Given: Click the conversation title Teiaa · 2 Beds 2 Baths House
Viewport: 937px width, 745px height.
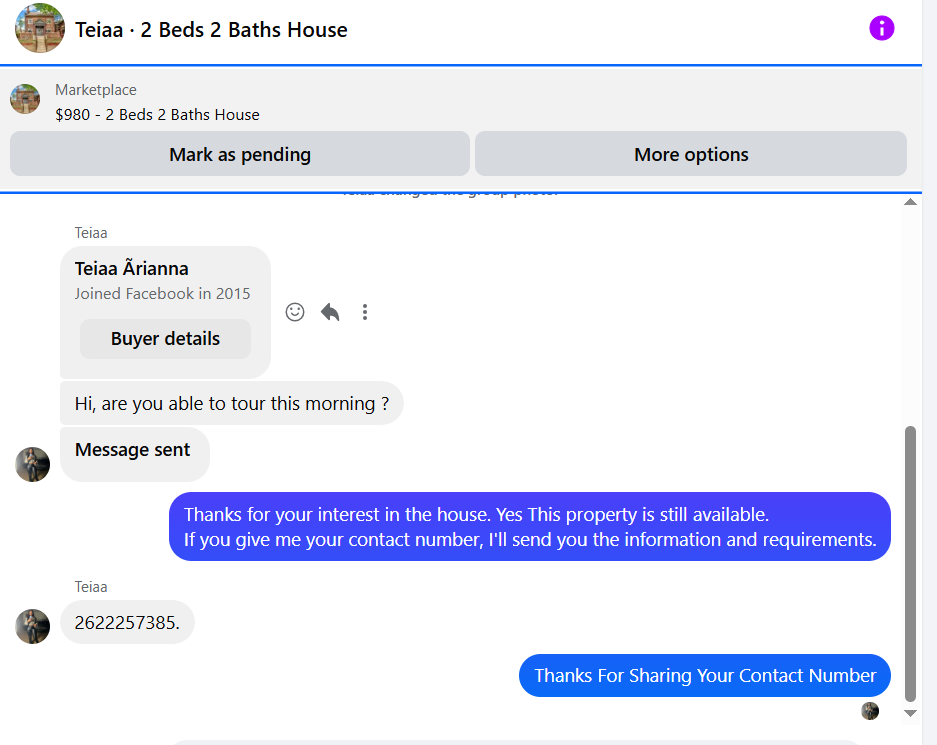Looking at the screenshot, I should click(x=211, y=29).
